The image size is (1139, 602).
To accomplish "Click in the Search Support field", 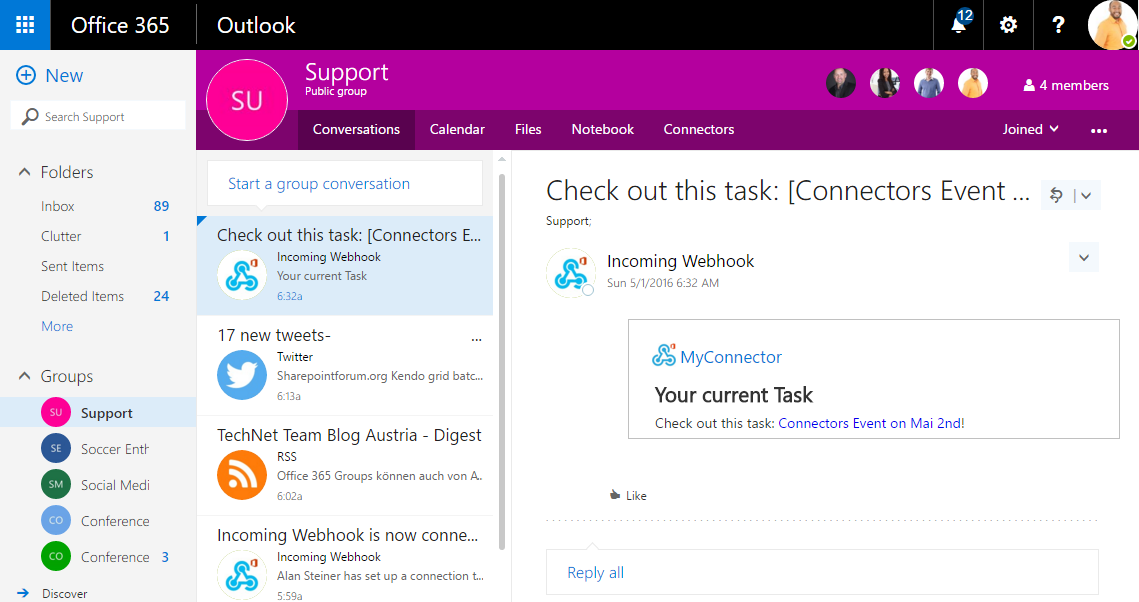I will (x=98, y=116).
